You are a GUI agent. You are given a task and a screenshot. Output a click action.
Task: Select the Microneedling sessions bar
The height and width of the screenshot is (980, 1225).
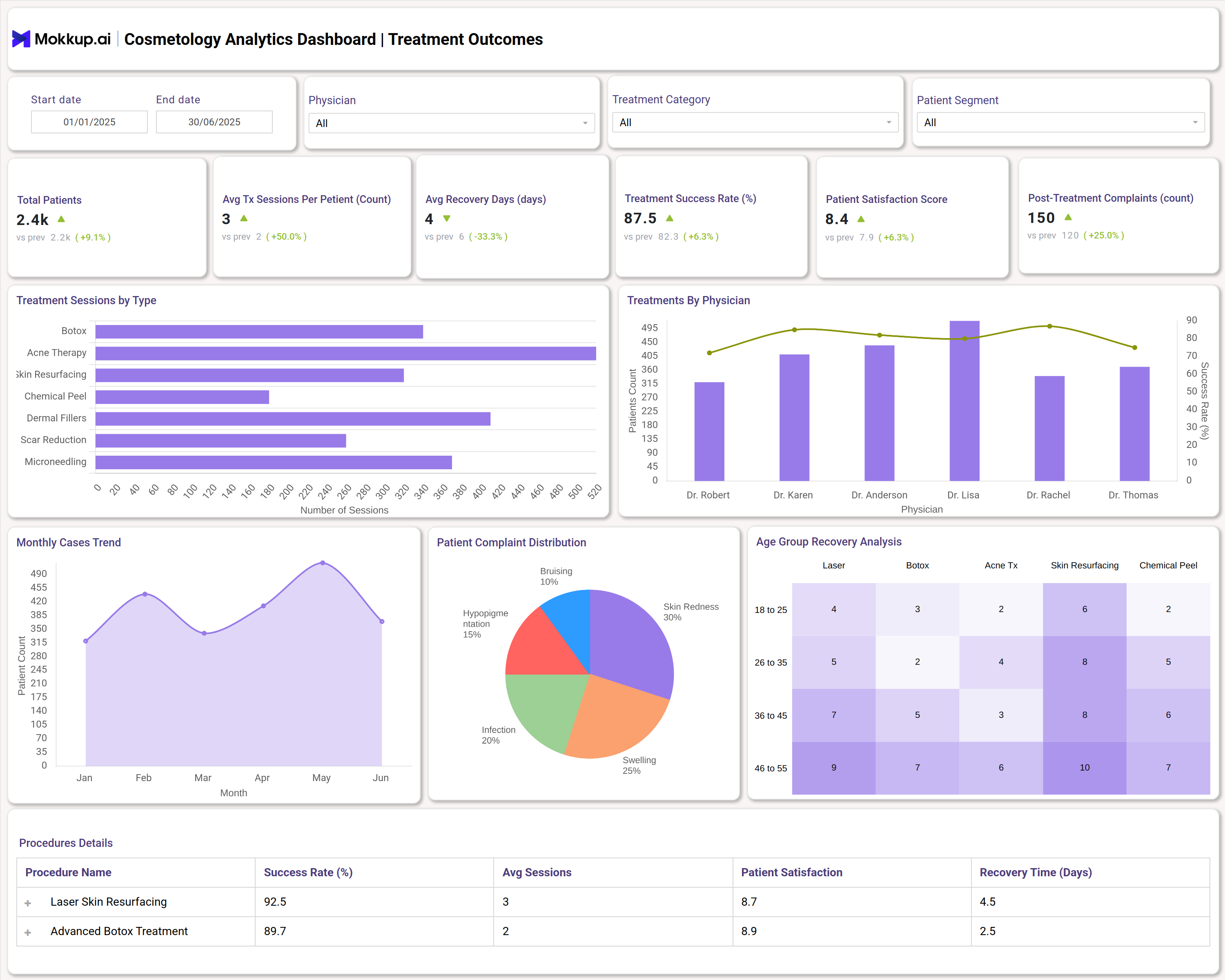tap(273, 463)
